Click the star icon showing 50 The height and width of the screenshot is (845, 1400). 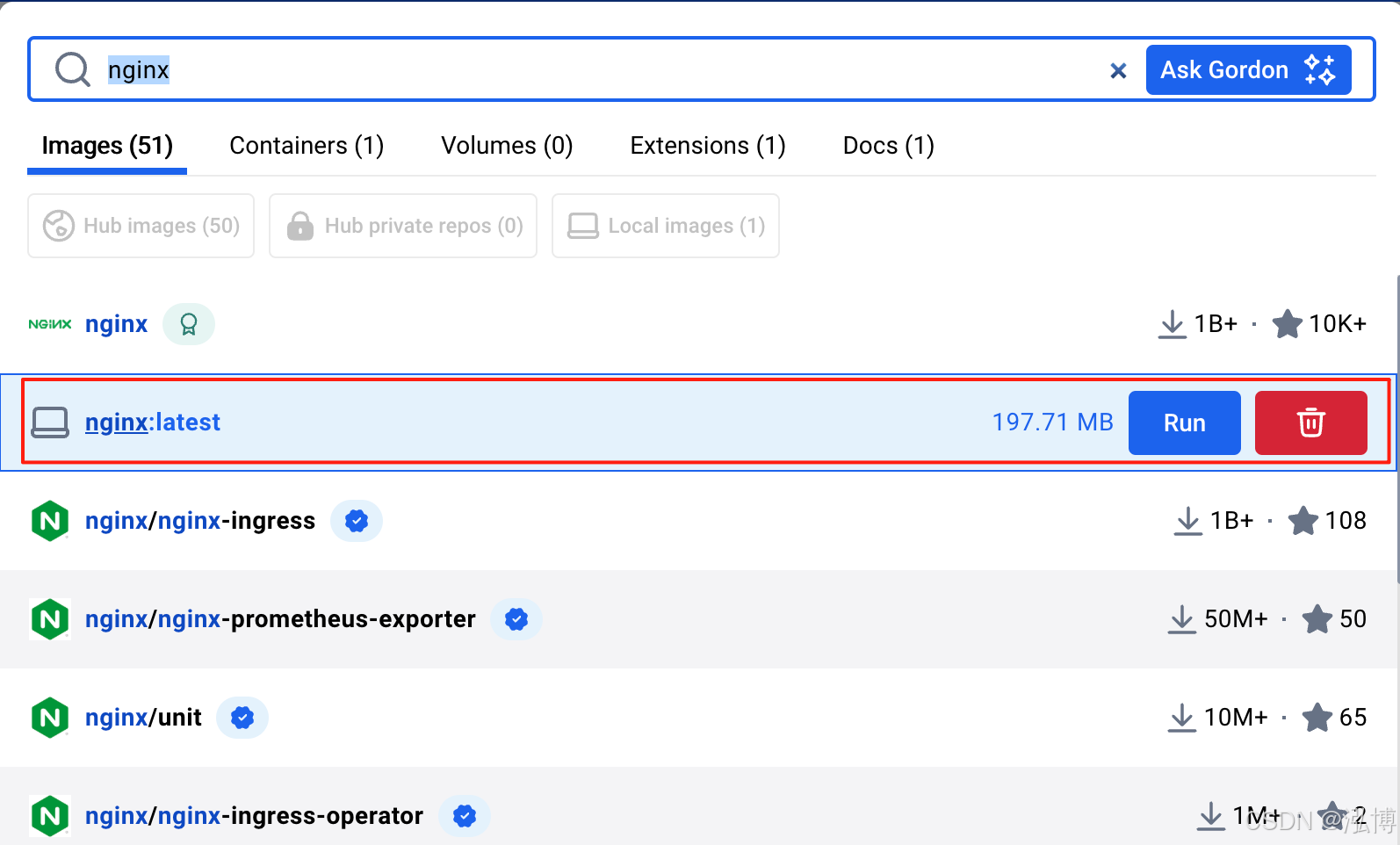tap(1317, 619)
